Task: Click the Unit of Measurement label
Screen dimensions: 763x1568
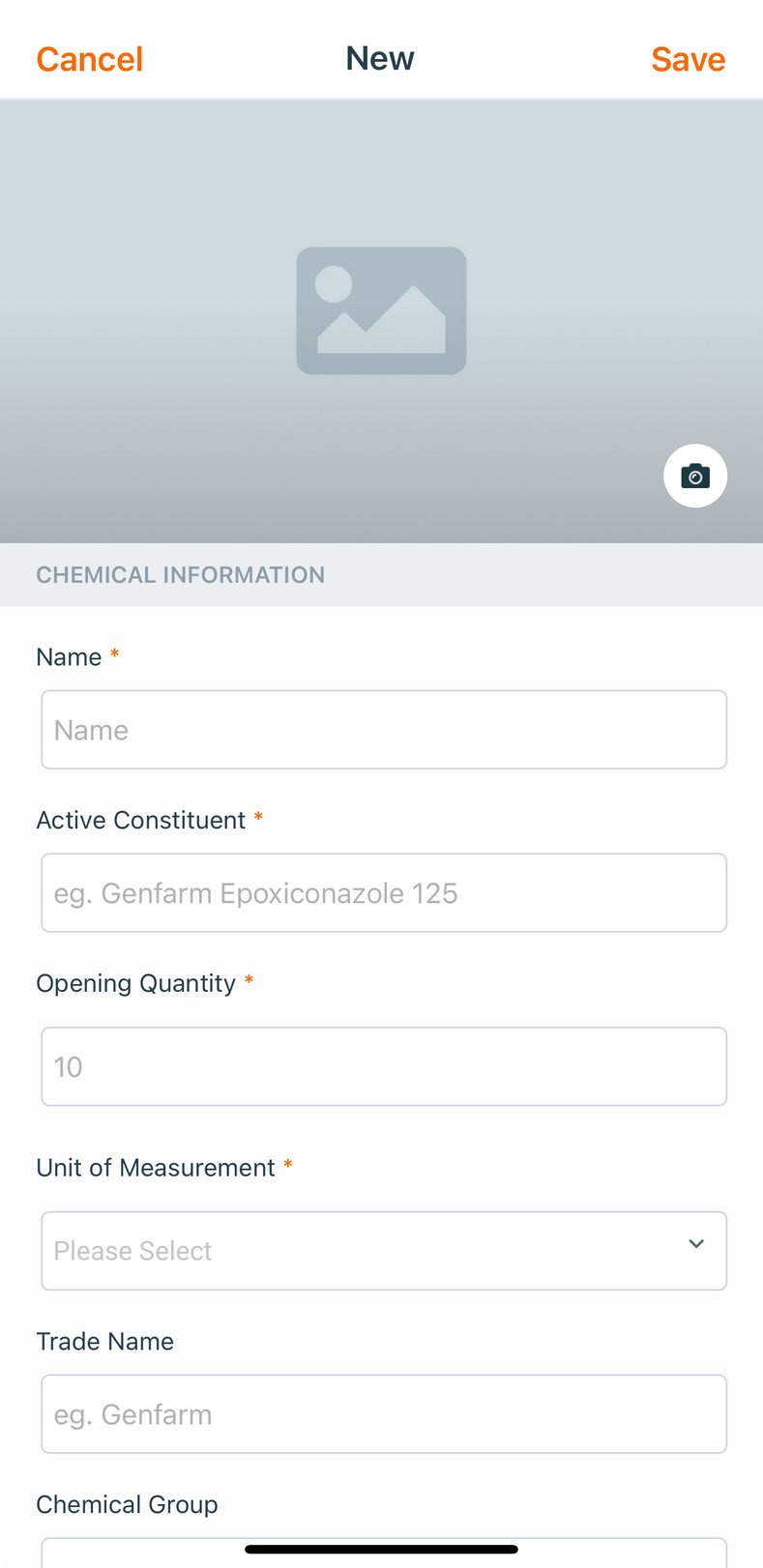Action: tap(157, 1167)
